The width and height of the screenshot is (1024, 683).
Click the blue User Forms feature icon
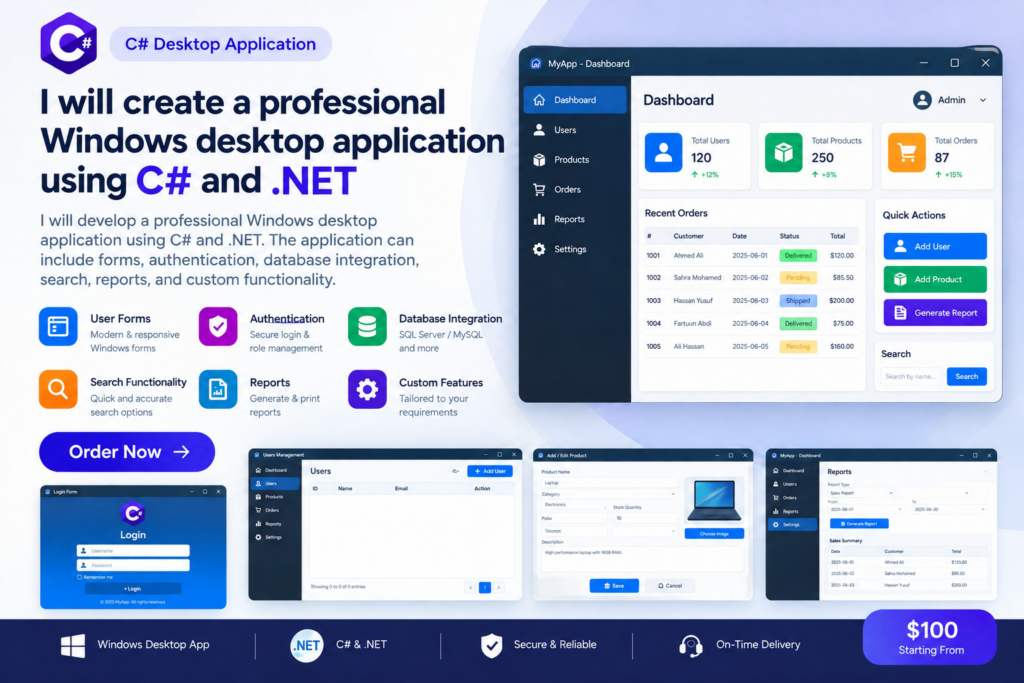(x=58, y=326)
